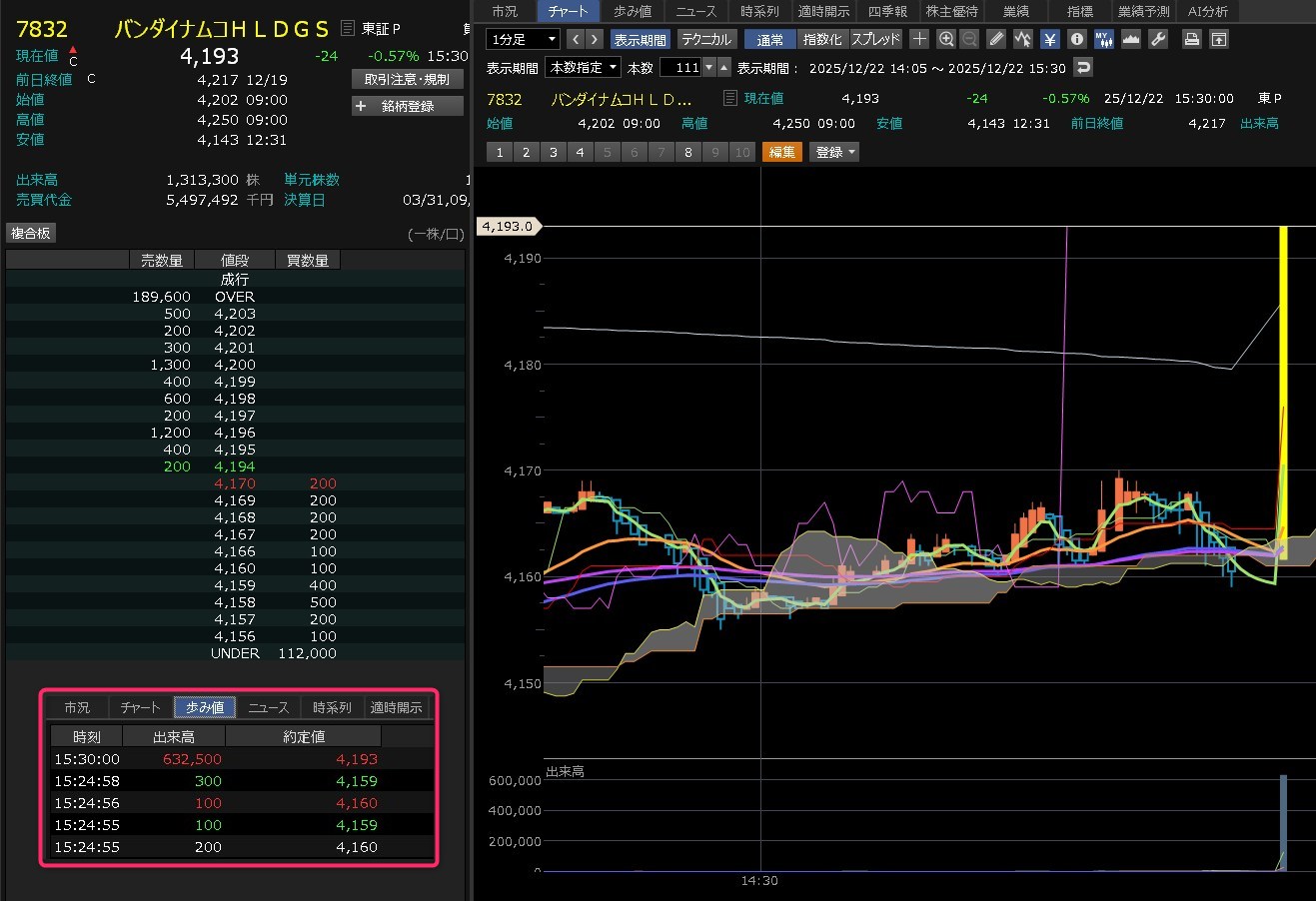Open chart settings wrench icon

point(1158,39)
